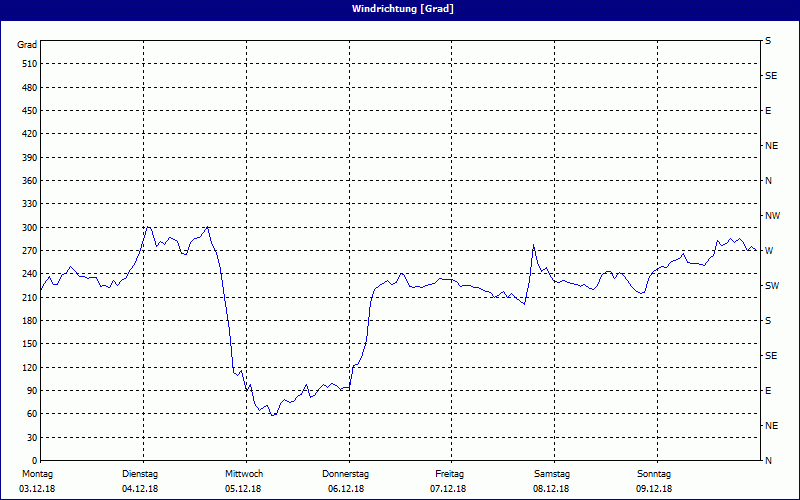The image size is (800, 500).
Task: Click the "SW" compass label on the right axis
Action: (772, 286)
